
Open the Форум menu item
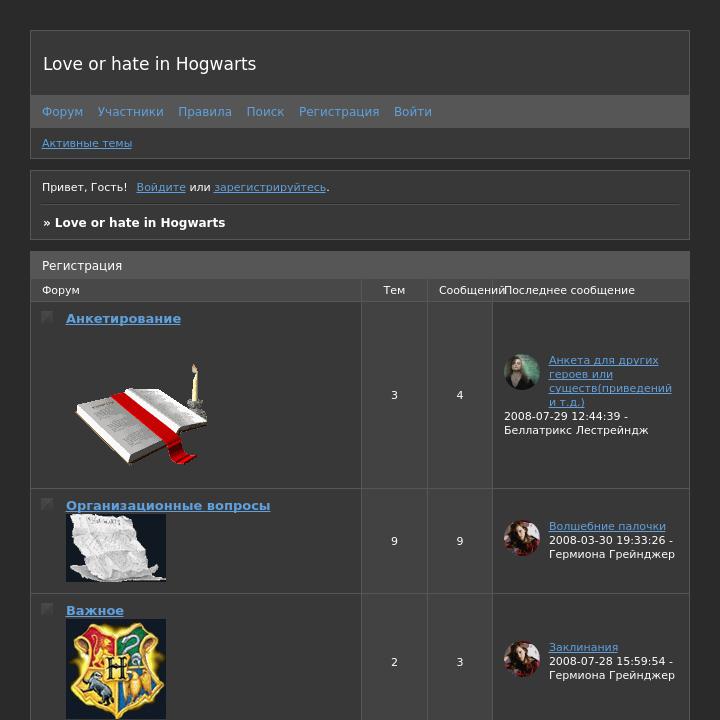(62, 112)
